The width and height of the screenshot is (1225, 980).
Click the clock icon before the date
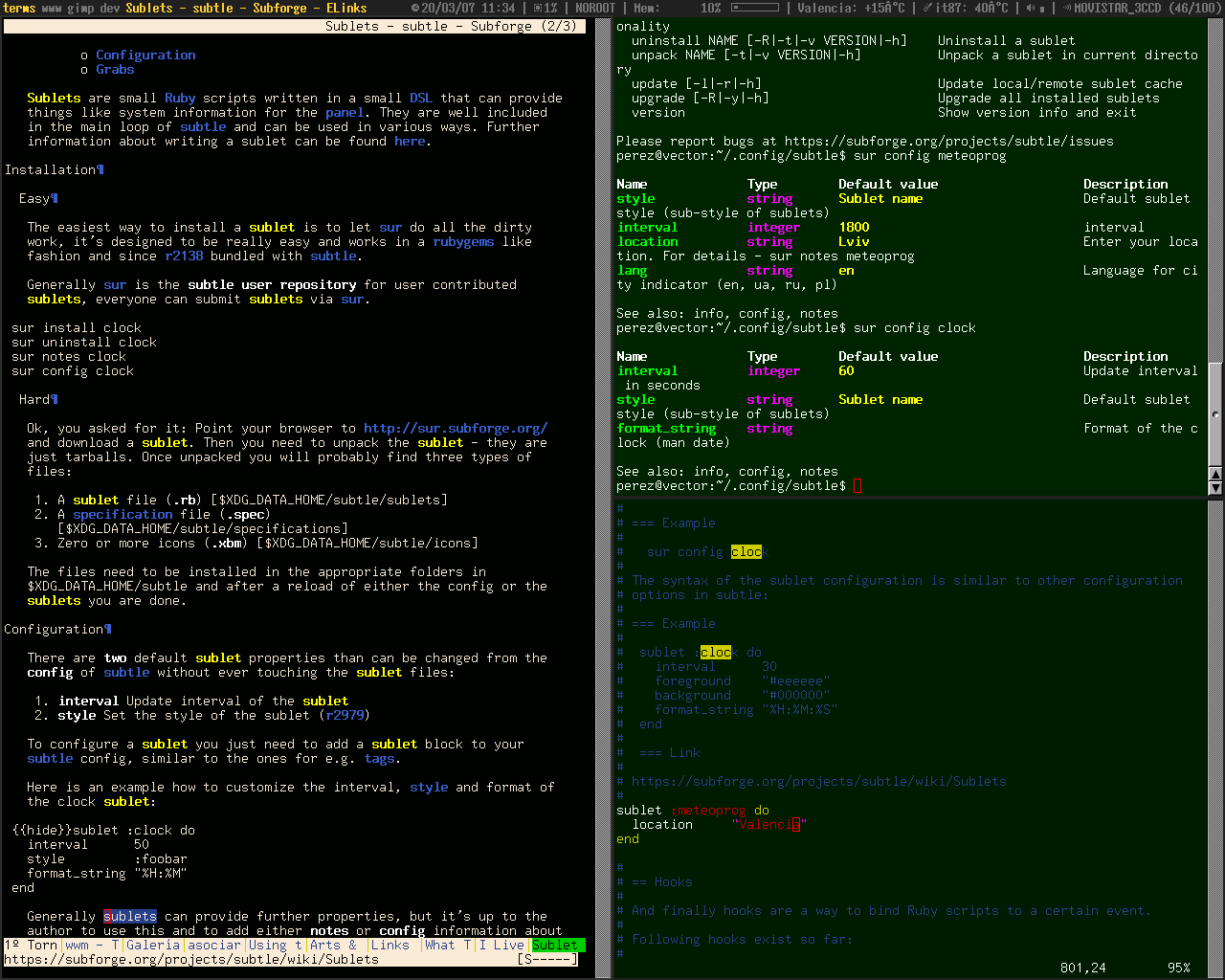[x=414, y=8]
